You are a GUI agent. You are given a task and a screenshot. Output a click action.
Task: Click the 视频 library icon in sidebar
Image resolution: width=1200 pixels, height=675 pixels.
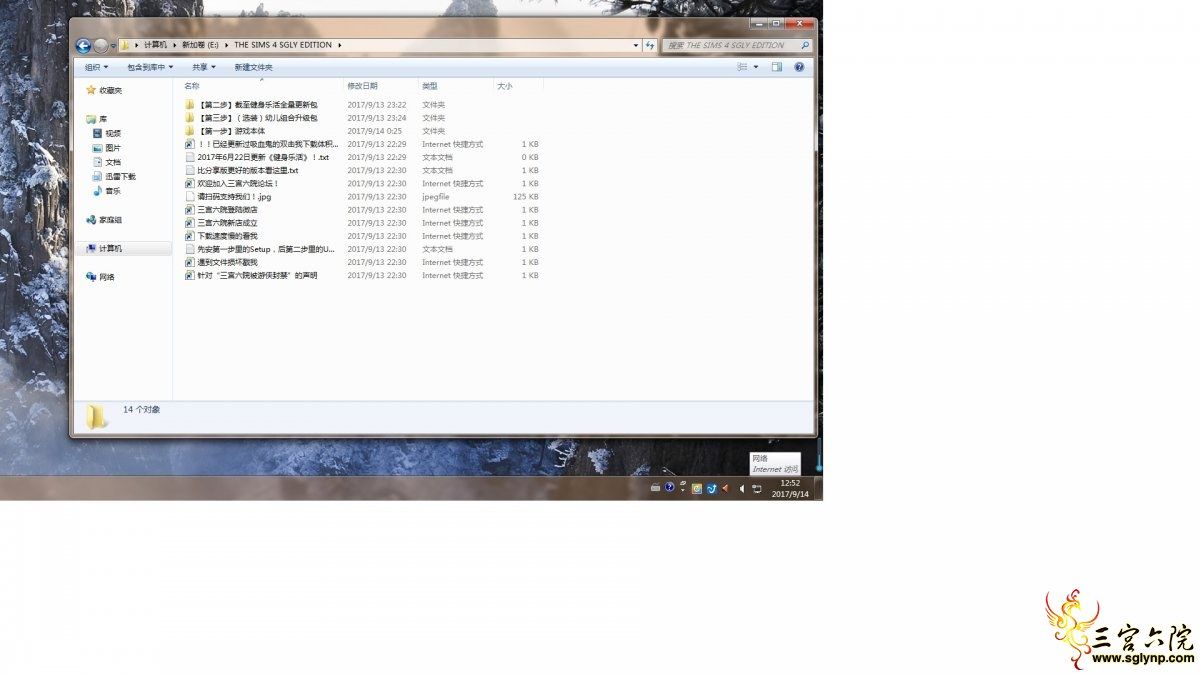(x=98, y=133)
